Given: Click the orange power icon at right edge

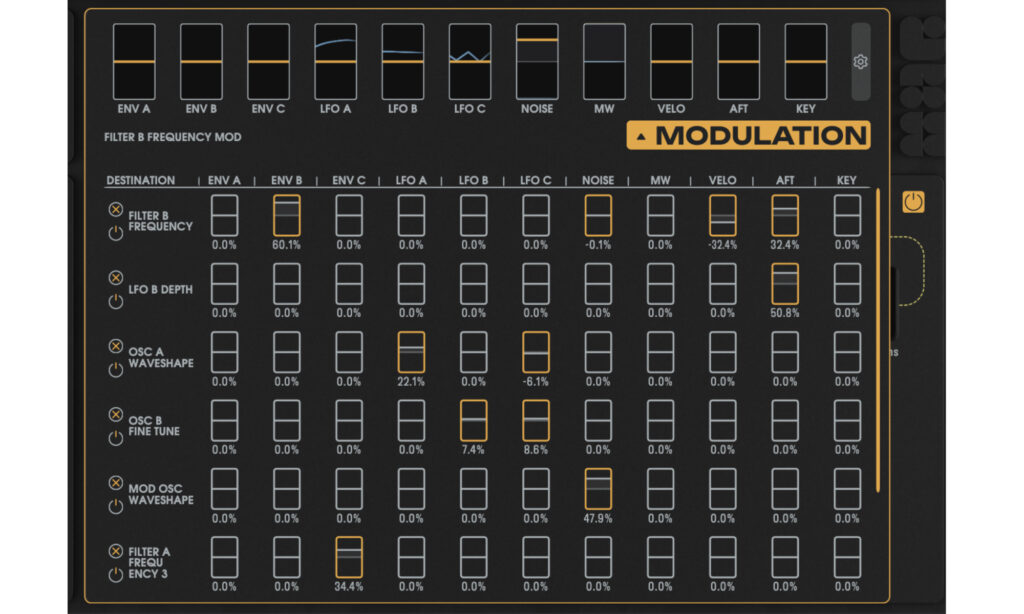Looking at the screenshot, I should coord(913,202).
